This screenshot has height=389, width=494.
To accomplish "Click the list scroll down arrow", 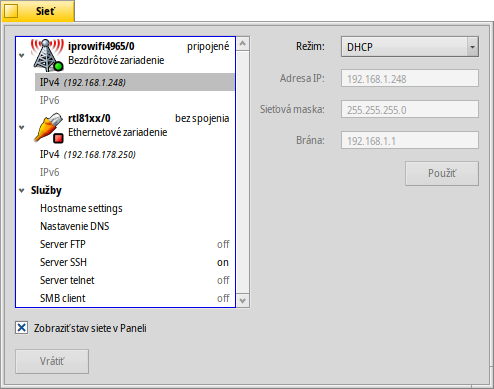I will (243, 300).
